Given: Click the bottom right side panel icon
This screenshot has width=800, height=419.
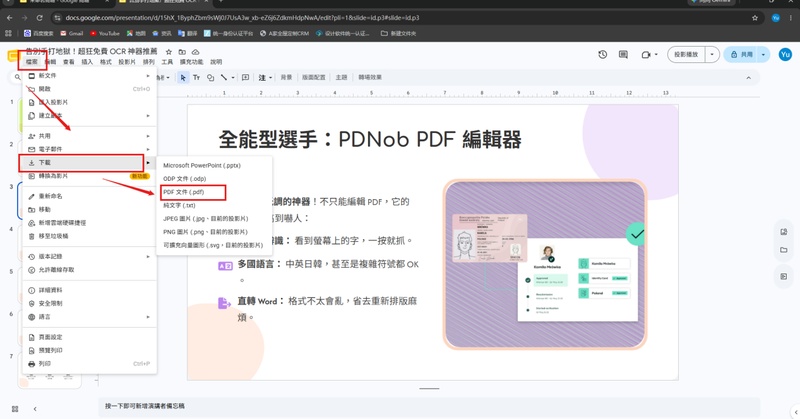Looking at the screenshot, I should point(784,277).
